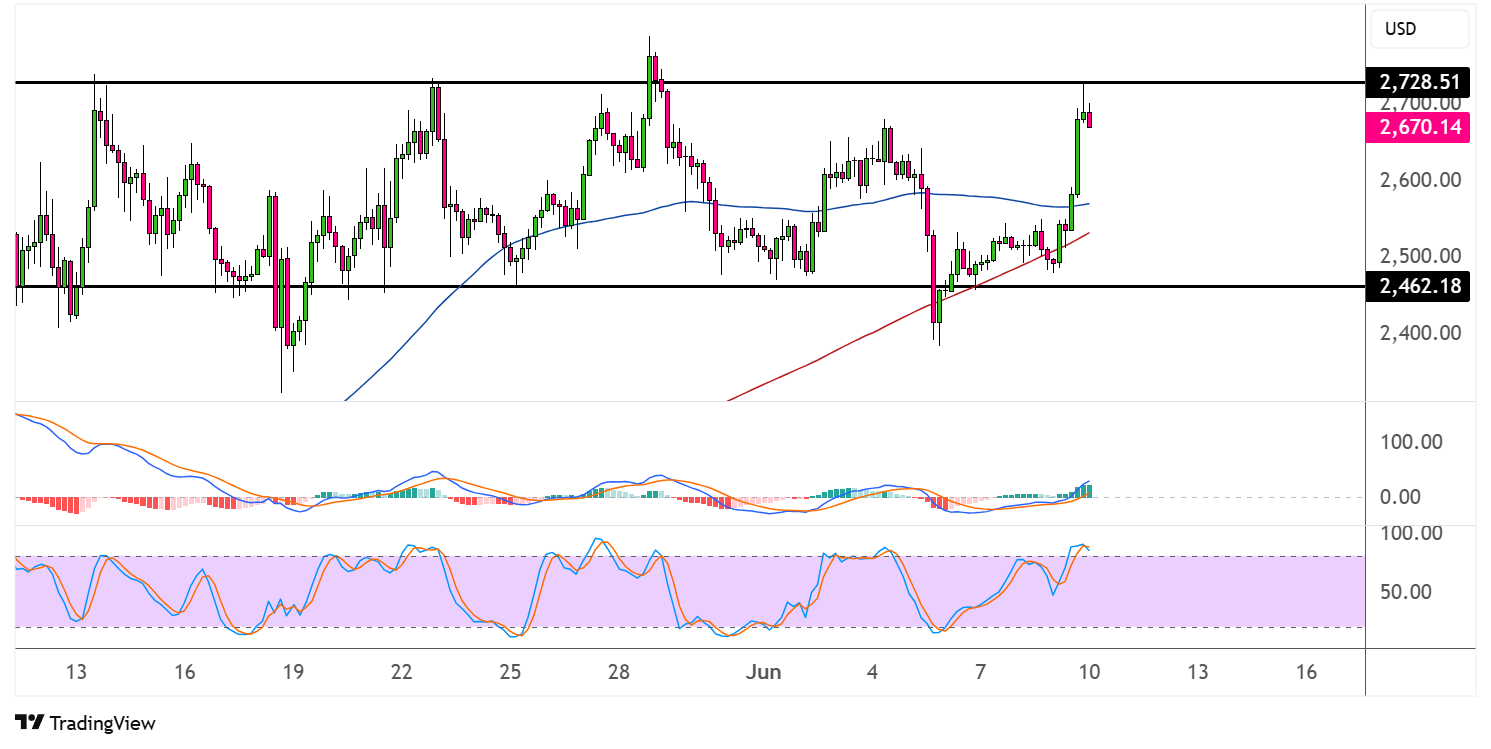Viewport: 1491px width, 749px height.
Task: Click date 7 on the time axis
Action: 981,672
